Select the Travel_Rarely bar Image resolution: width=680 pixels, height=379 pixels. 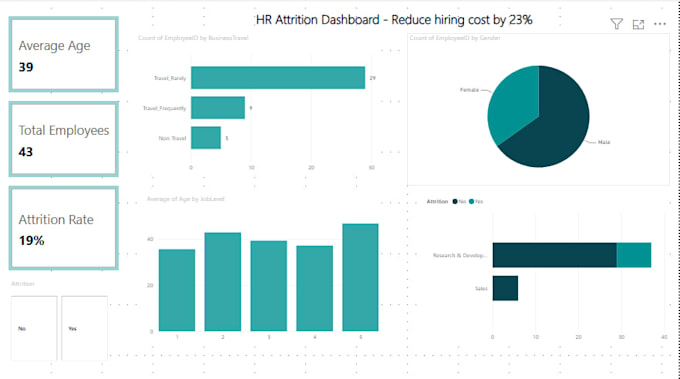pyautogui.click(x=278, y=78)
